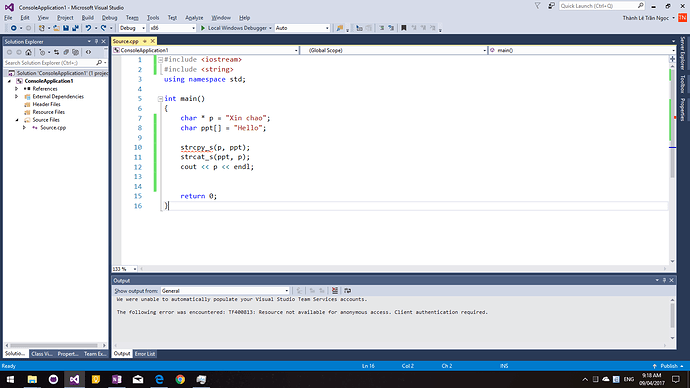
Task: Expand the References node
Action: tap(17, 89)
